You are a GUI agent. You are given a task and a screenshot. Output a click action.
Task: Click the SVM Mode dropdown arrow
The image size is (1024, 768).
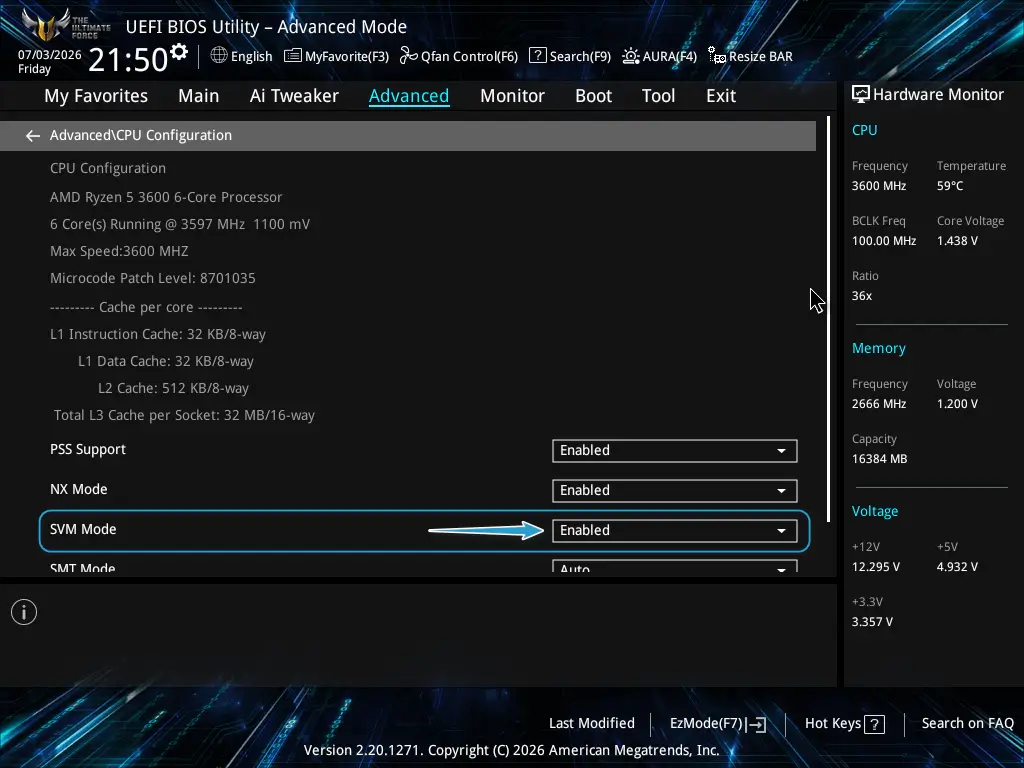point(781,531)
